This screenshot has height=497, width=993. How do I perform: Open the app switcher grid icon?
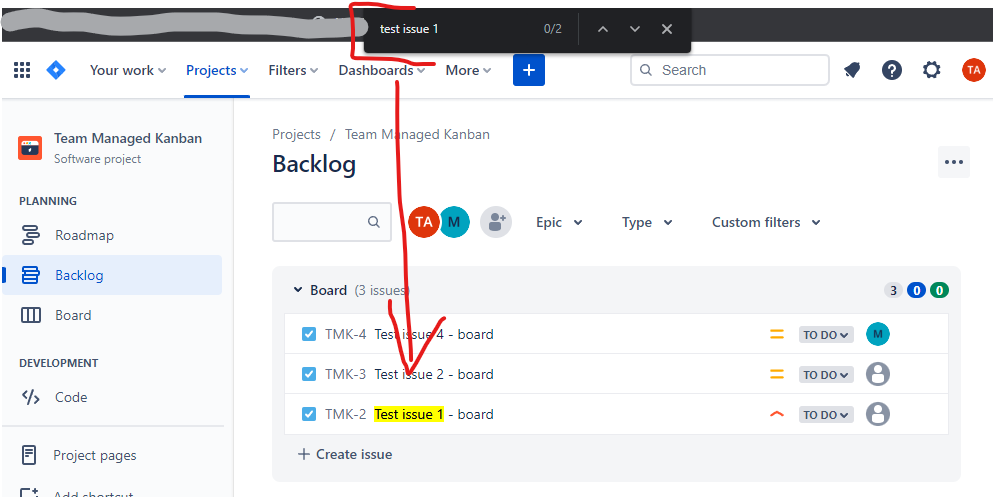(x=22, y=70)
